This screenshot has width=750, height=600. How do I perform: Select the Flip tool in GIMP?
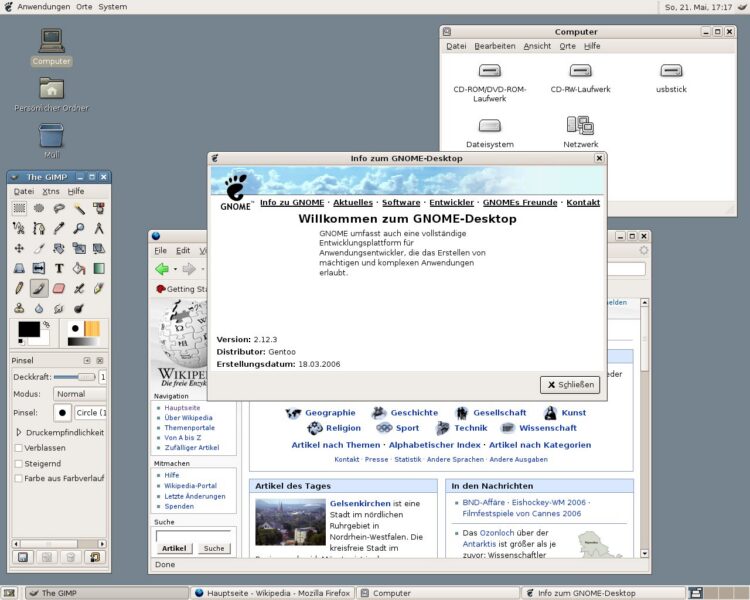point(39,268)
